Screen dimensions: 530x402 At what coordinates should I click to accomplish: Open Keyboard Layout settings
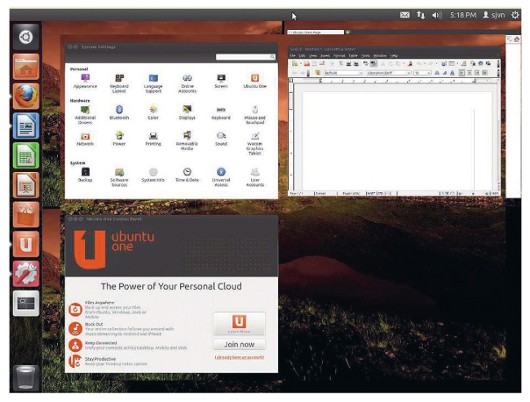pyautogui.click(x=119, y=84)
